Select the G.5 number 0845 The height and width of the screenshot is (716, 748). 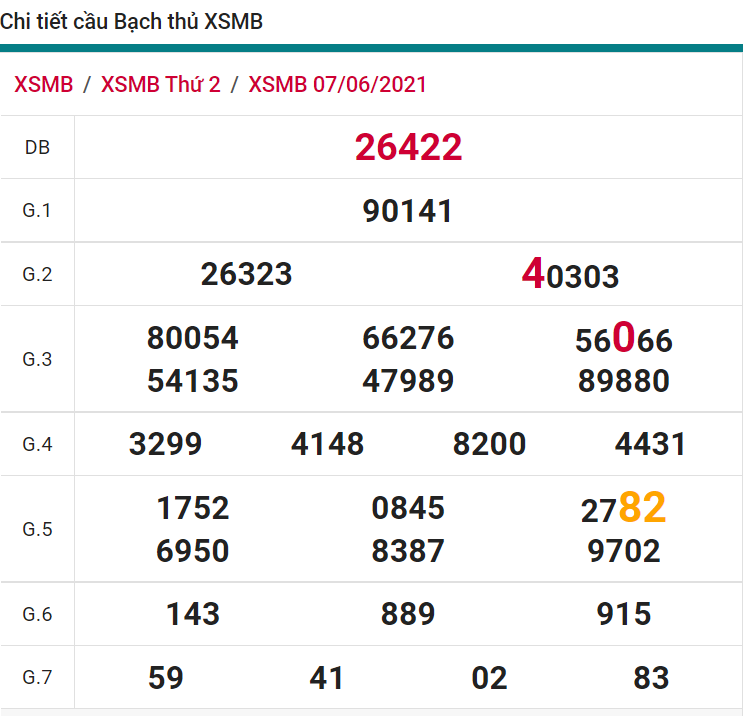pos(408,508)
